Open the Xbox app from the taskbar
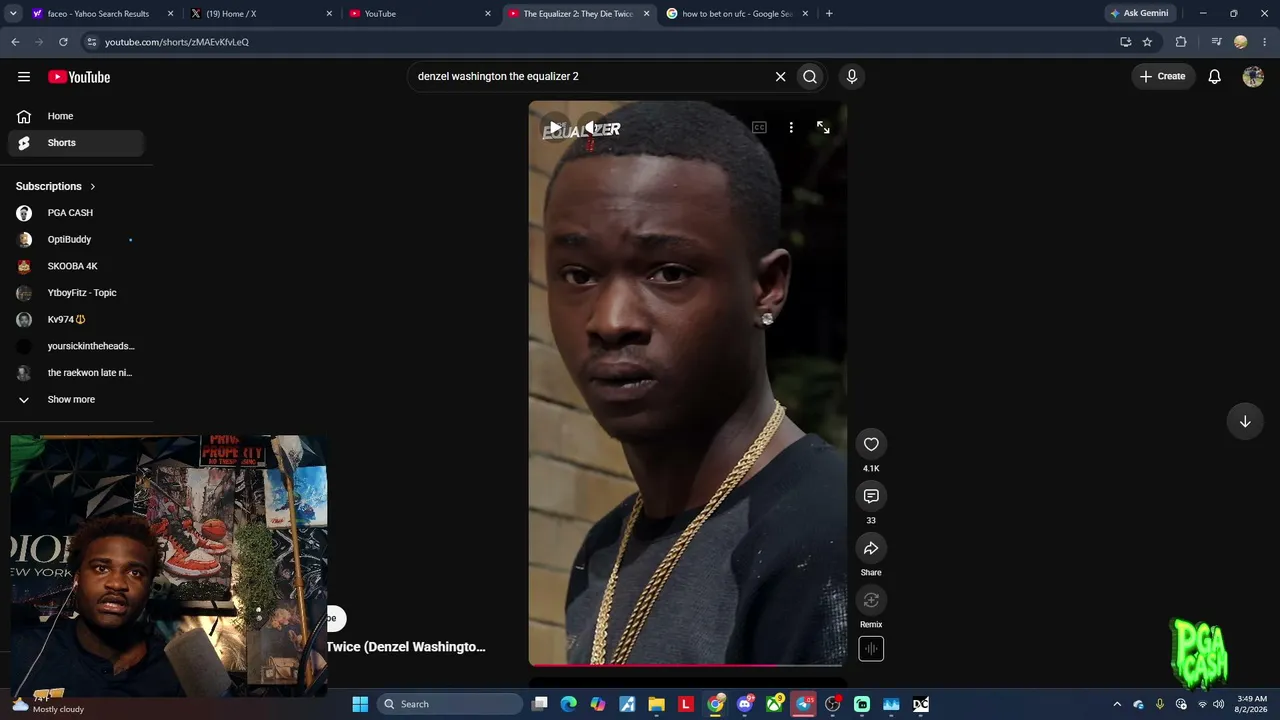The width and height of the screenshot is (1280, 720). click(774, 704)
